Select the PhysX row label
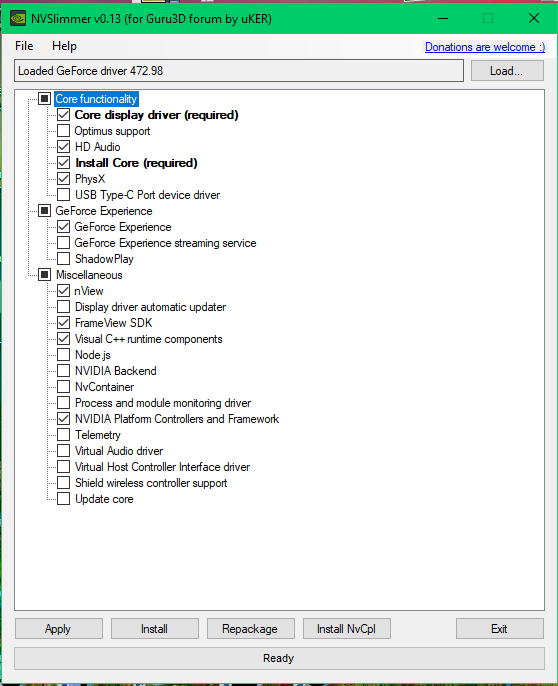The width and height of the screenshot is (558, 686). click(90, 179)
